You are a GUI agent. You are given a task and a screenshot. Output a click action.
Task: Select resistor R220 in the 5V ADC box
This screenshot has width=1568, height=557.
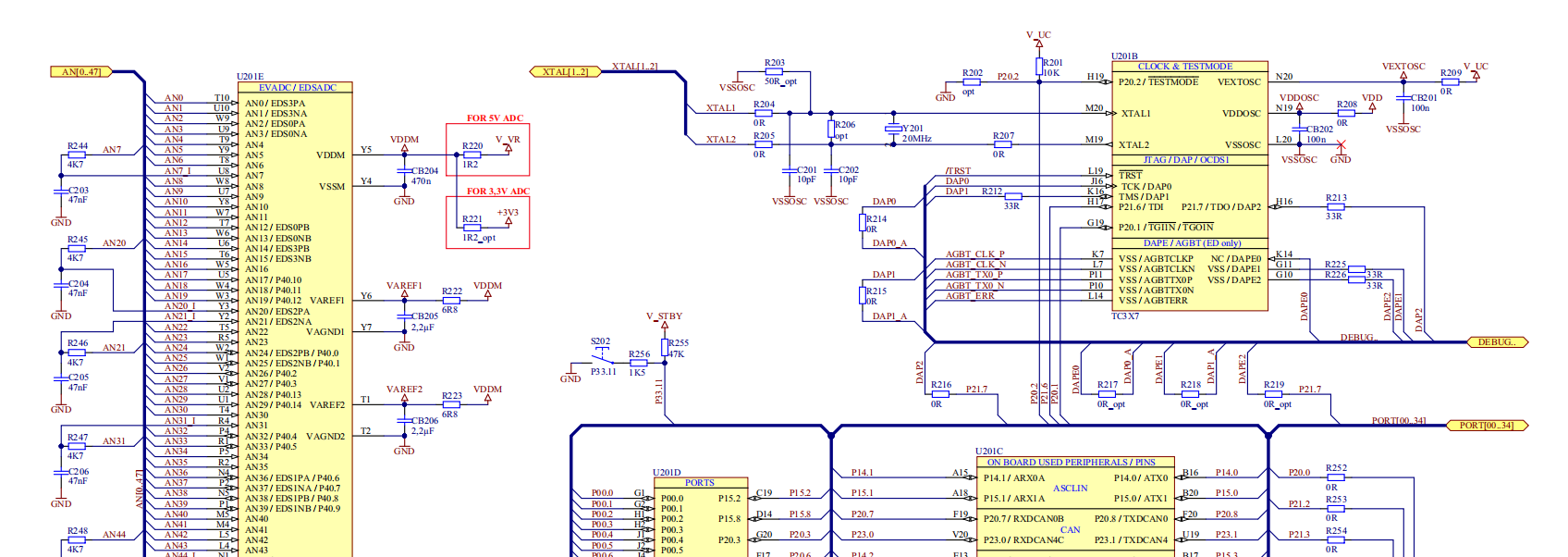pyautogui.click(x=472, y=155)
